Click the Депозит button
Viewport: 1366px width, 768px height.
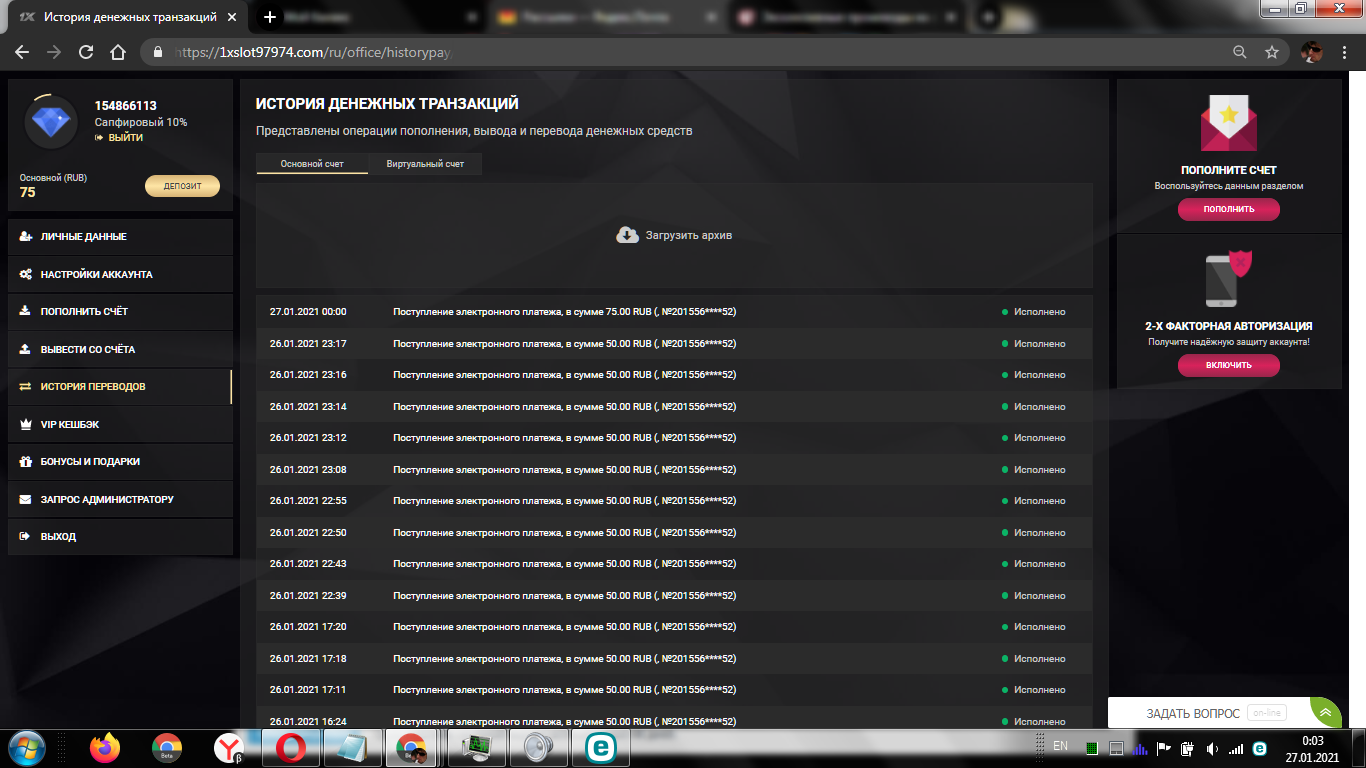coord(182,186)
